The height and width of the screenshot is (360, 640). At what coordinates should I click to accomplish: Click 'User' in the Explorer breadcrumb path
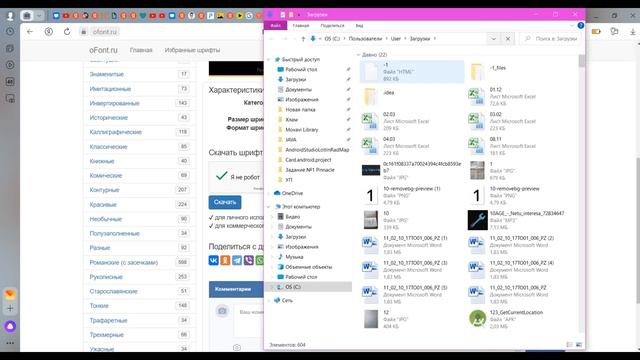396,39
